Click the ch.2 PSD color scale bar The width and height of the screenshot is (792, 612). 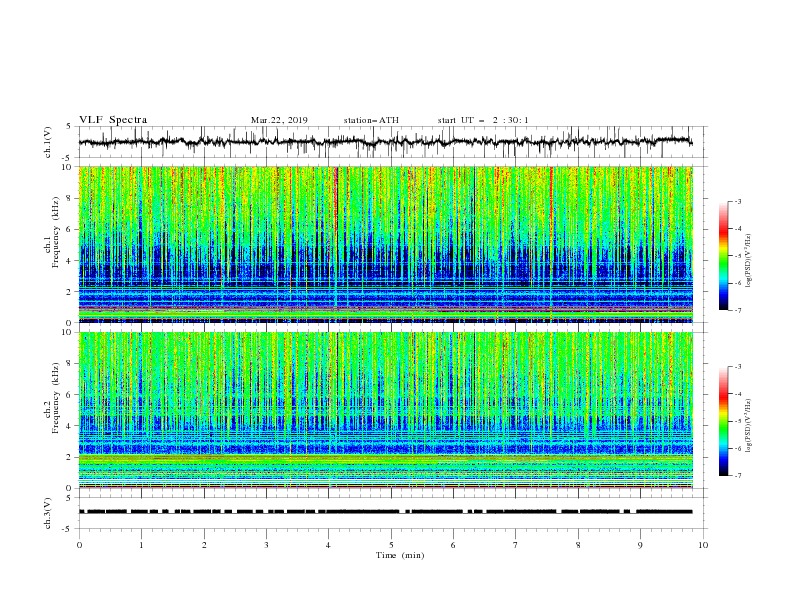click(x=723, y=421)
